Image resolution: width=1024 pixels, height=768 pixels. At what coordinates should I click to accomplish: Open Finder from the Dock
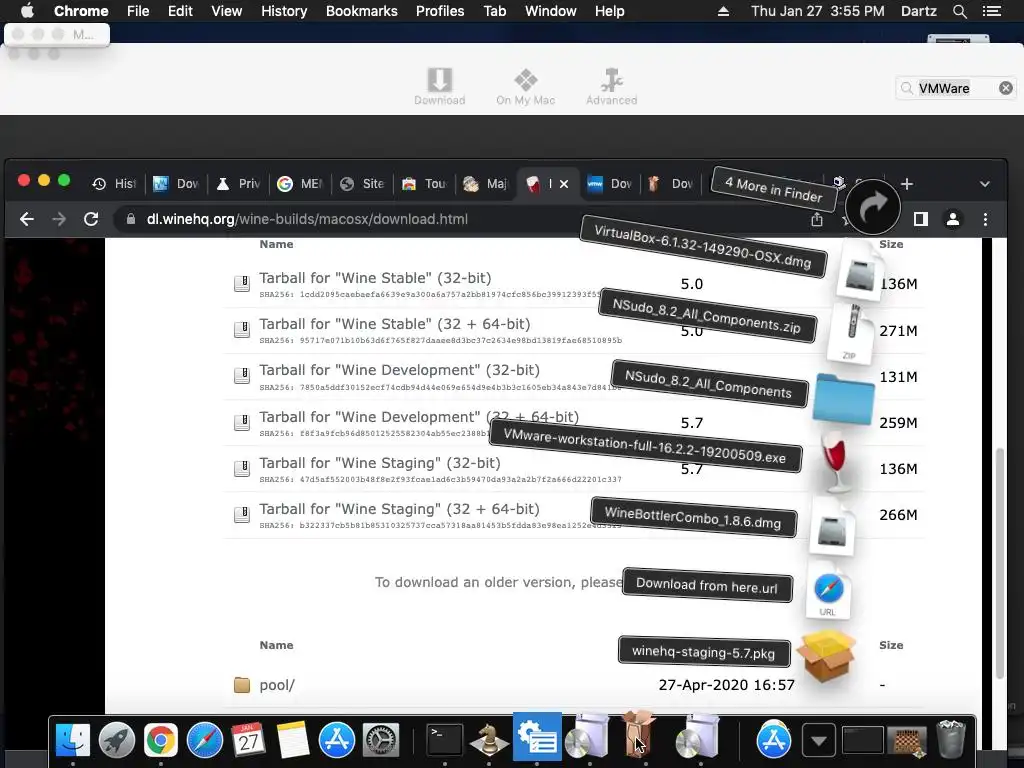click(x=72, y=740)
